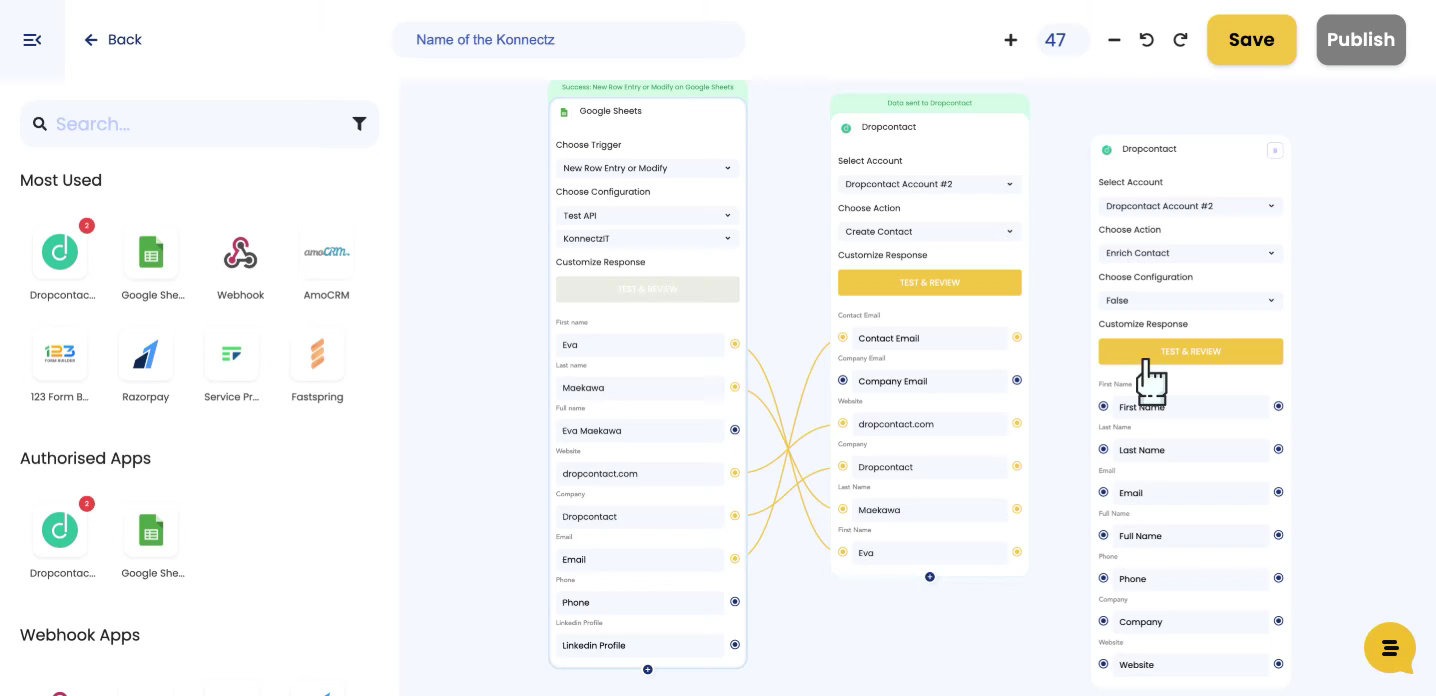
Task: Toggle input connector for Contact Email field
Action: (843, 337)
